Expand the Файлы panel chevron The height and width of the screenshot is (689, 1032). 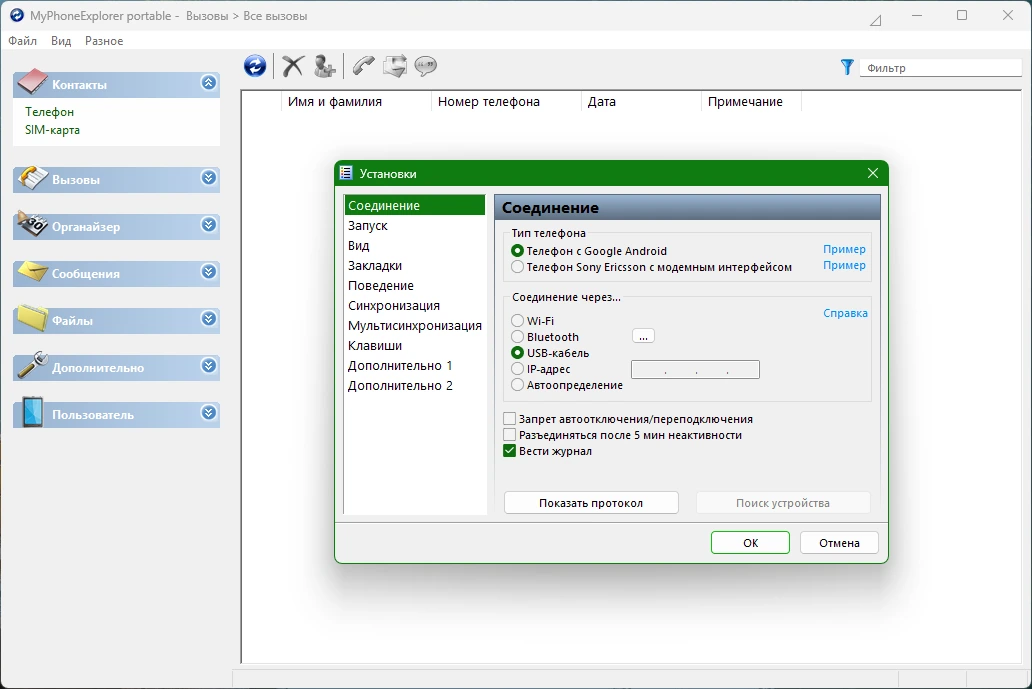click(x=209, y=319)
